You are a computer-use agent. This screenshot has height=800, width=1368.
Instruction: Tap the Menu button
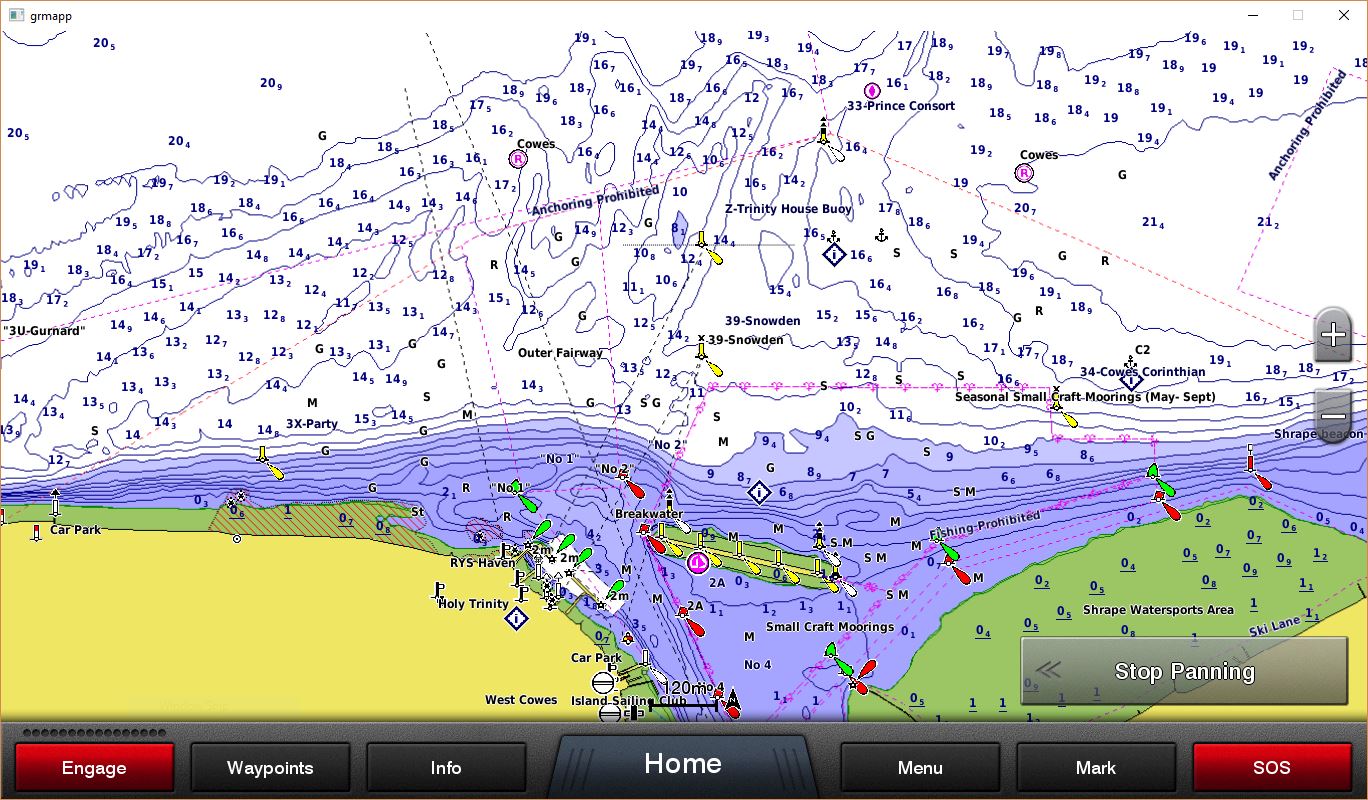[x=919, y=767]
